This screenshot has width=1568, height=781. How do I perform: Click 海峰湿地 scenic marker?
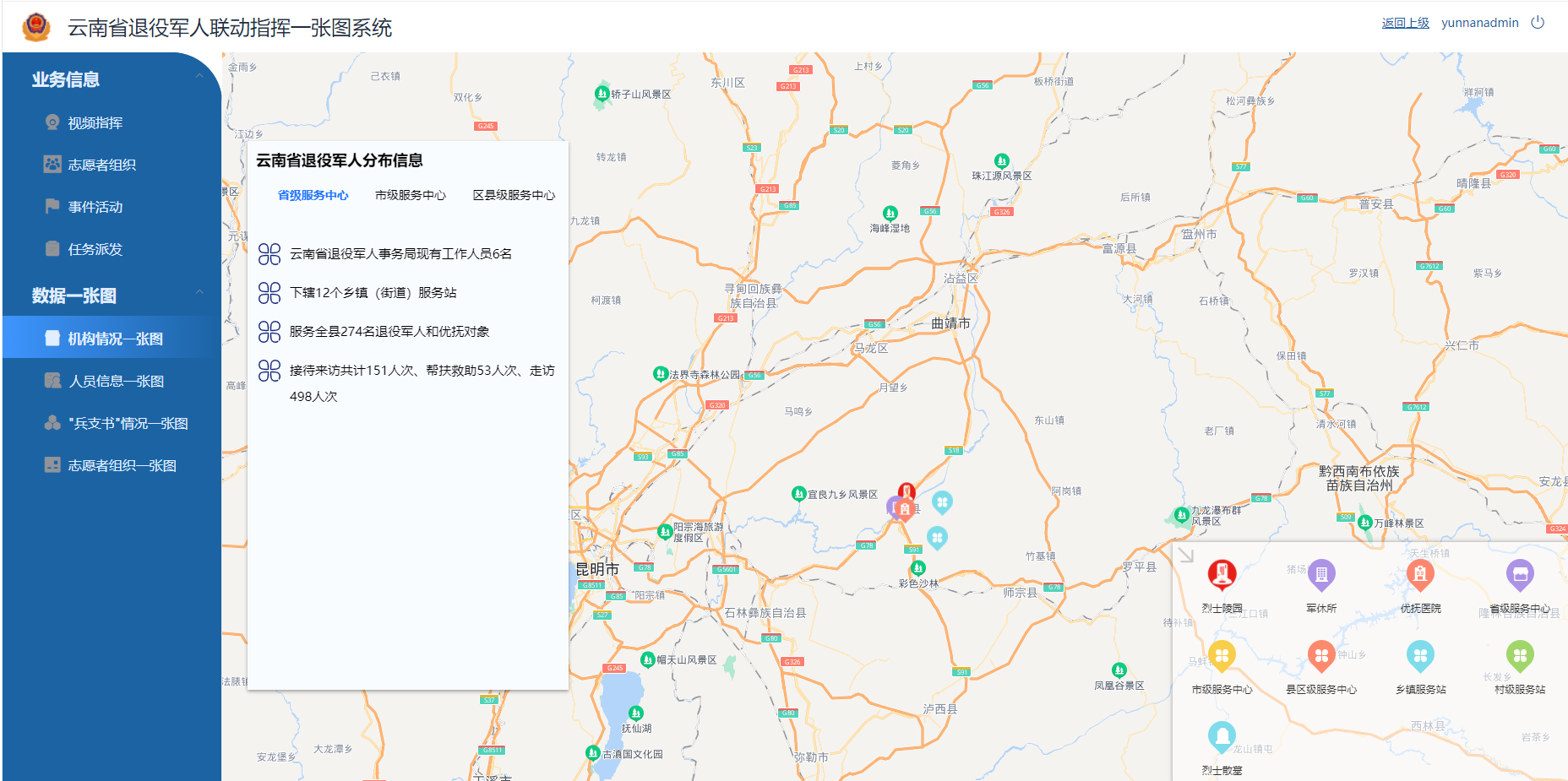click(x=890, y=213)
